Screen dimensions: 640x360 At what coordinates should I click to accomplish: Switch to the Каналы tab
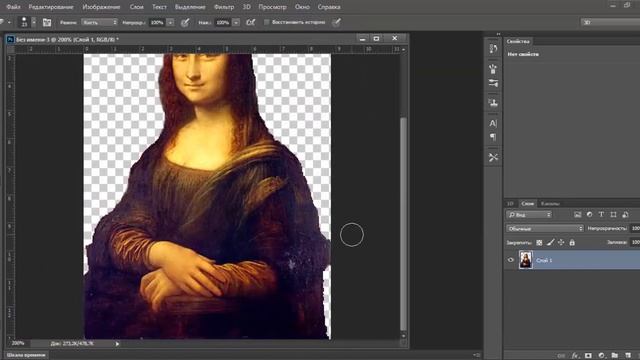[550, 203]
